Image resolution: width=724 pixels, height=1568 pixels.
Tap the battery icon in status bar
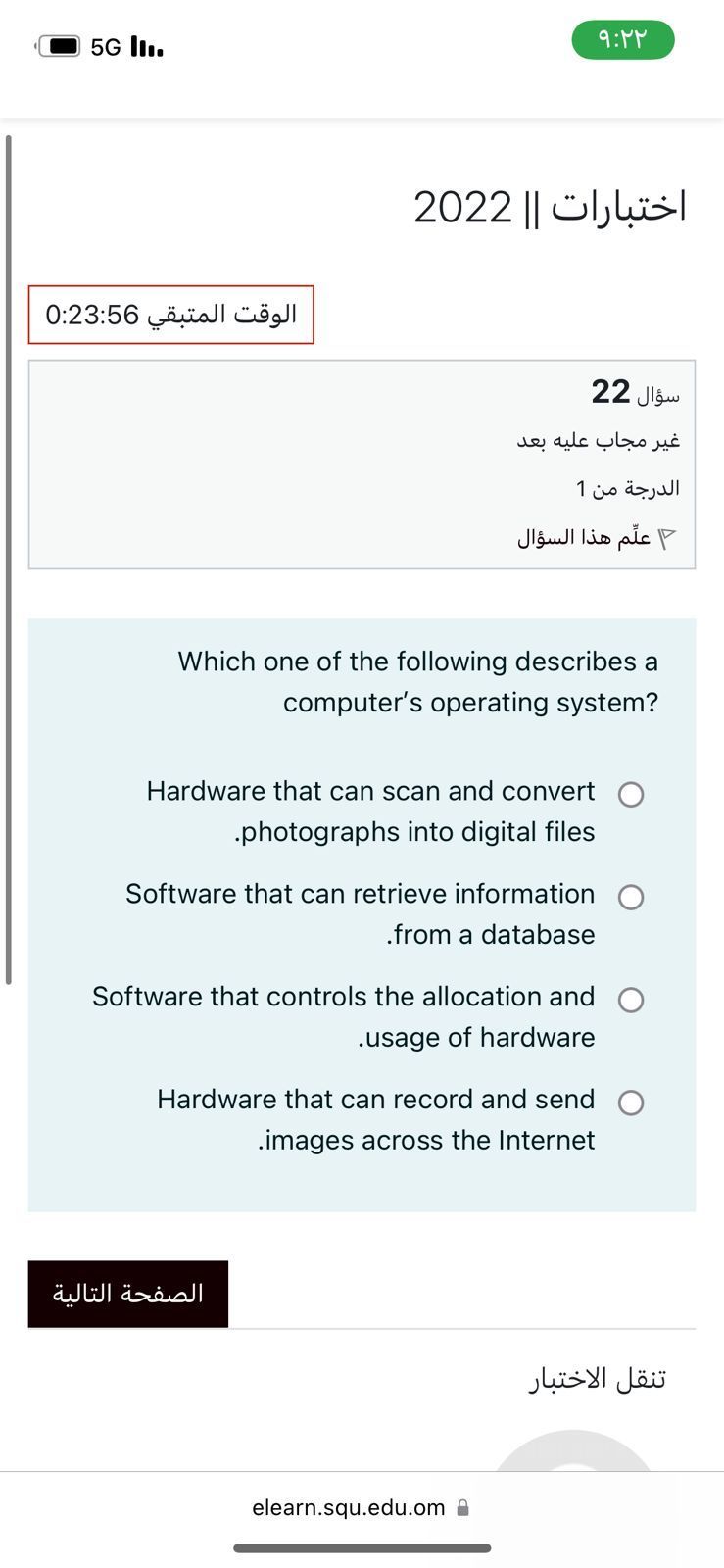[x=59, y=46]
